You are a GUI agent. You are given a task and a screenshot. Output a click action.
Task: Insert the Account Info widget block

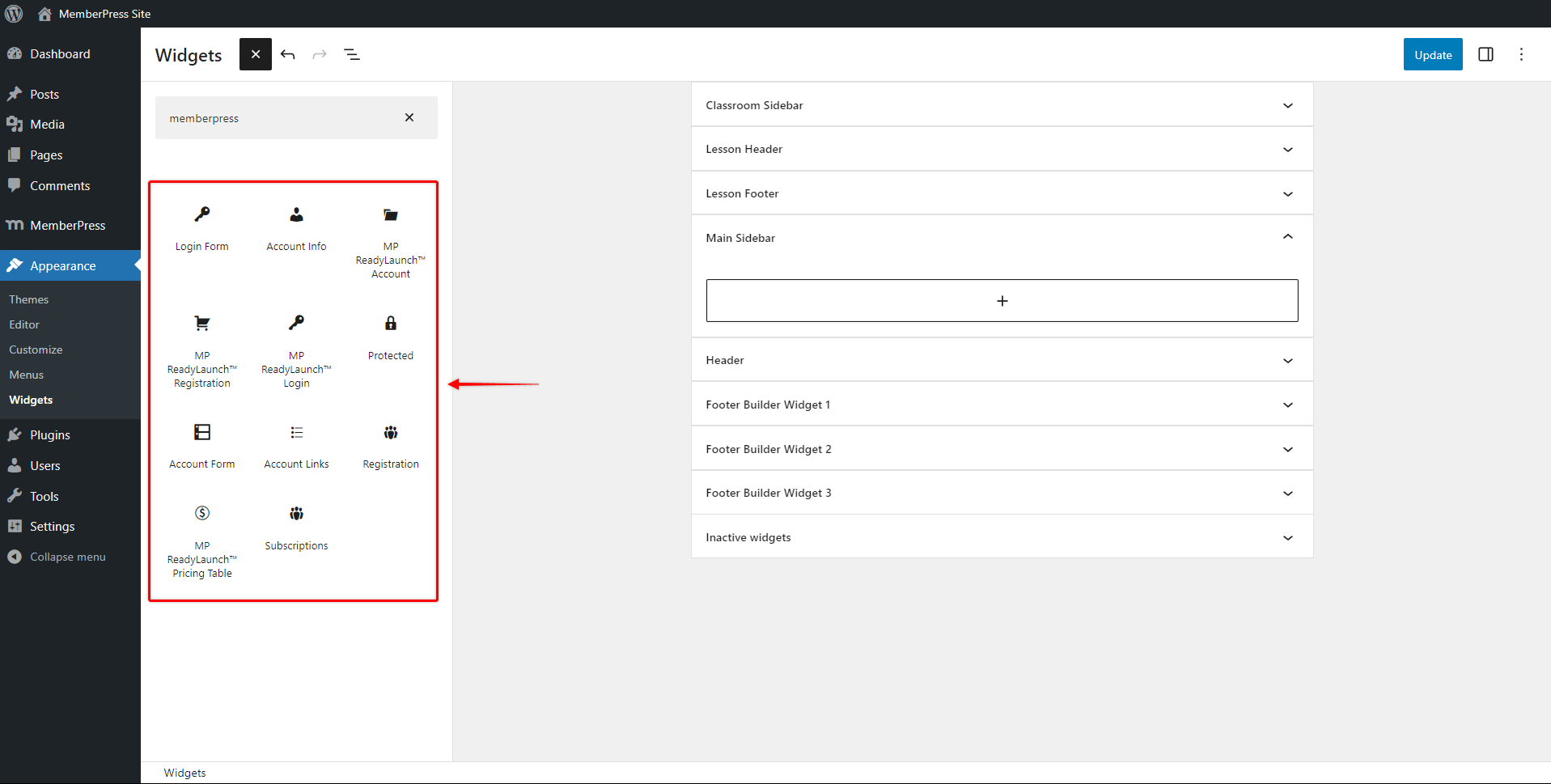[x=296, y=230]
